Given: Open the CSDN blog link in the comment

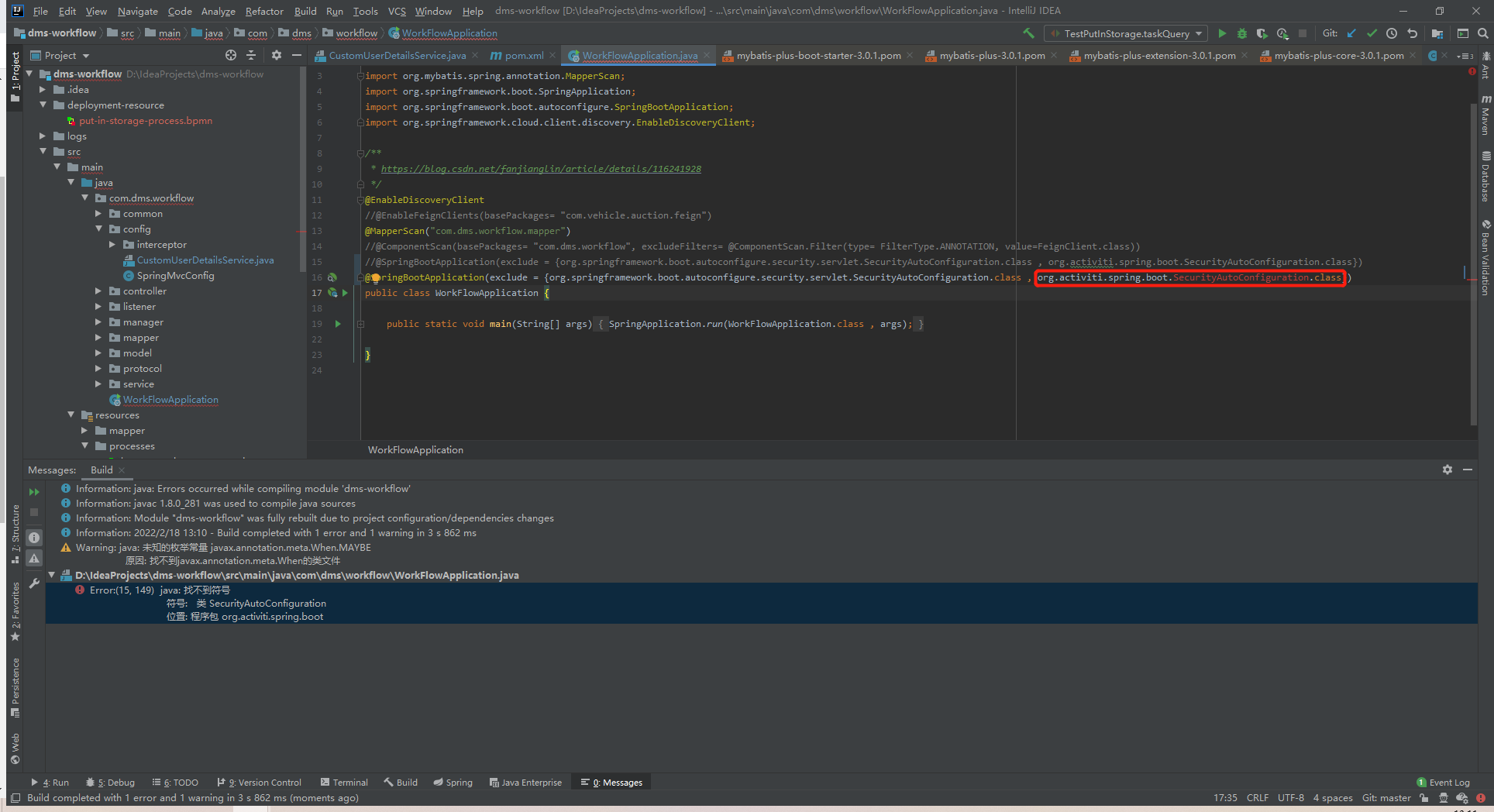Looking at the screenshot, I should 541,169.
